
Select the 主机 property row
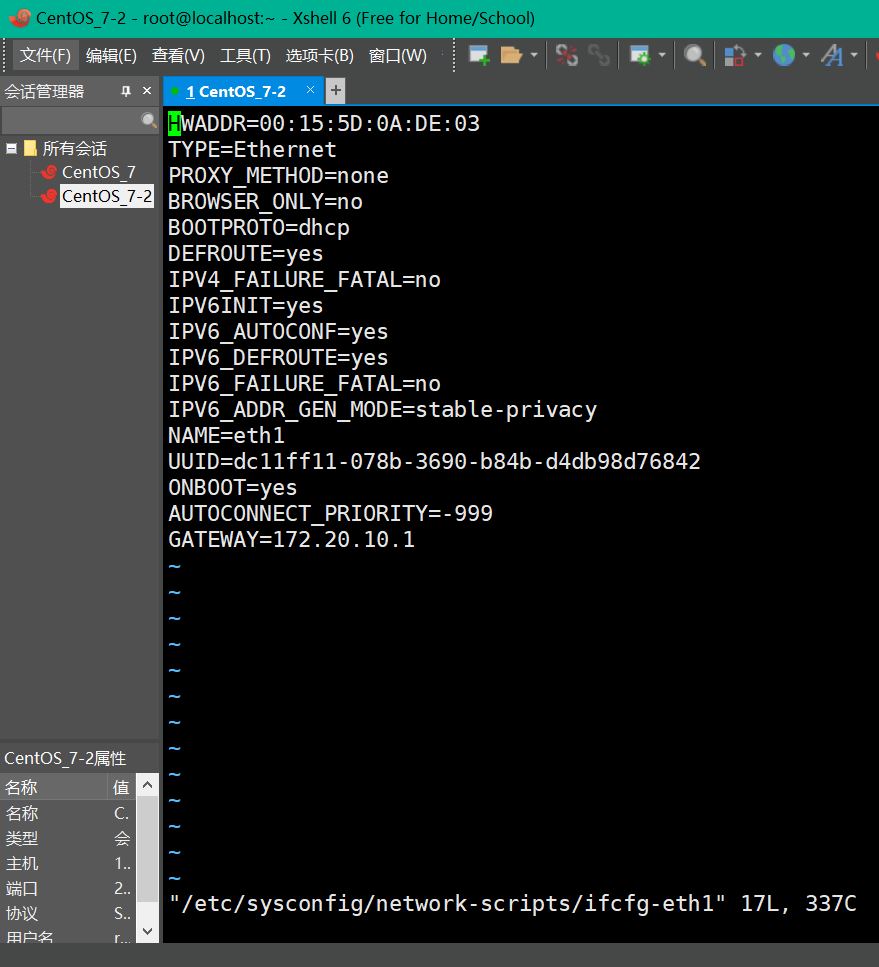click(68, 863)
